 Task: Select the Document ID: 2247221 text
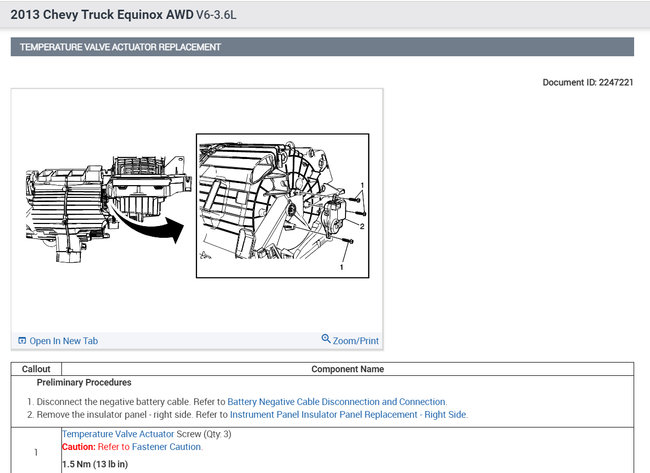coord(588,82)
